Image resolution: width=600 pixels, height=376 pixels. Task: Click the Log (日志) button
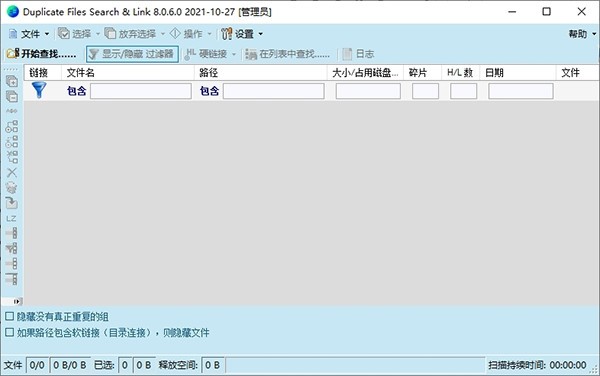[358, 54]
